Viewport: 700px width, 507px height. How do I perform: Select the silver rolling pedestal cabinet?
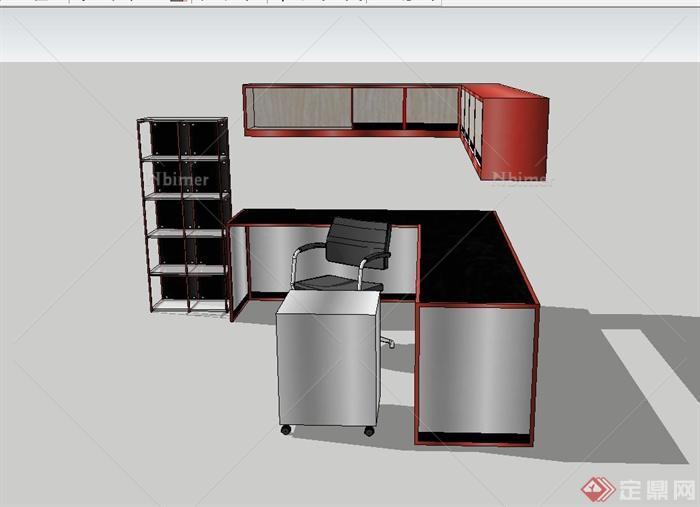tap(329, 362)
